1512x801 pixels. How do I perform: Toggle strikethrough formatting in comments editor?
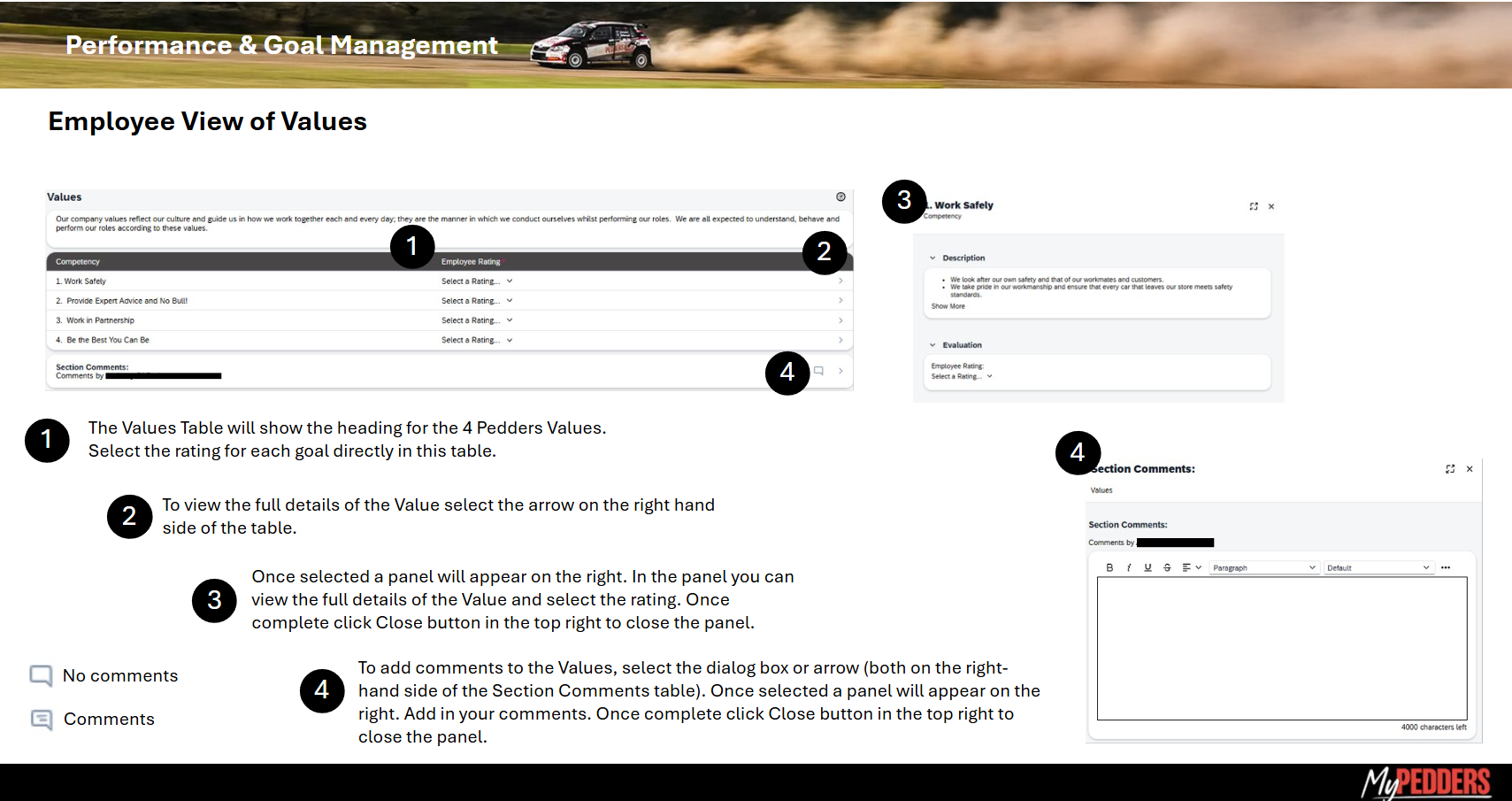[x=1167, y=567]
